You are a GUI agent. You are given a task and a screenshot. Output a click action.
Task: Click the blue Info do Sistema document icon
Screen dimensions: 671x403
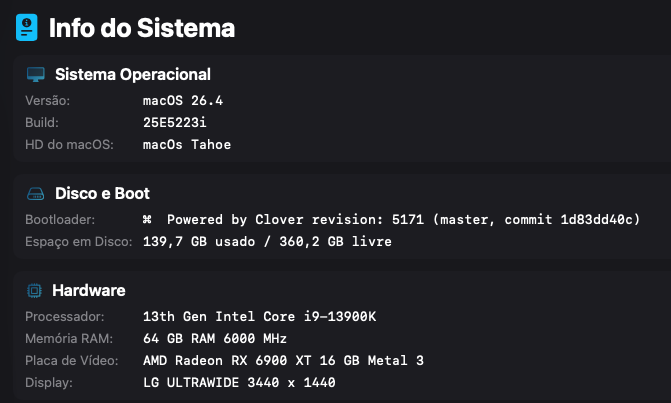point(27,27)
